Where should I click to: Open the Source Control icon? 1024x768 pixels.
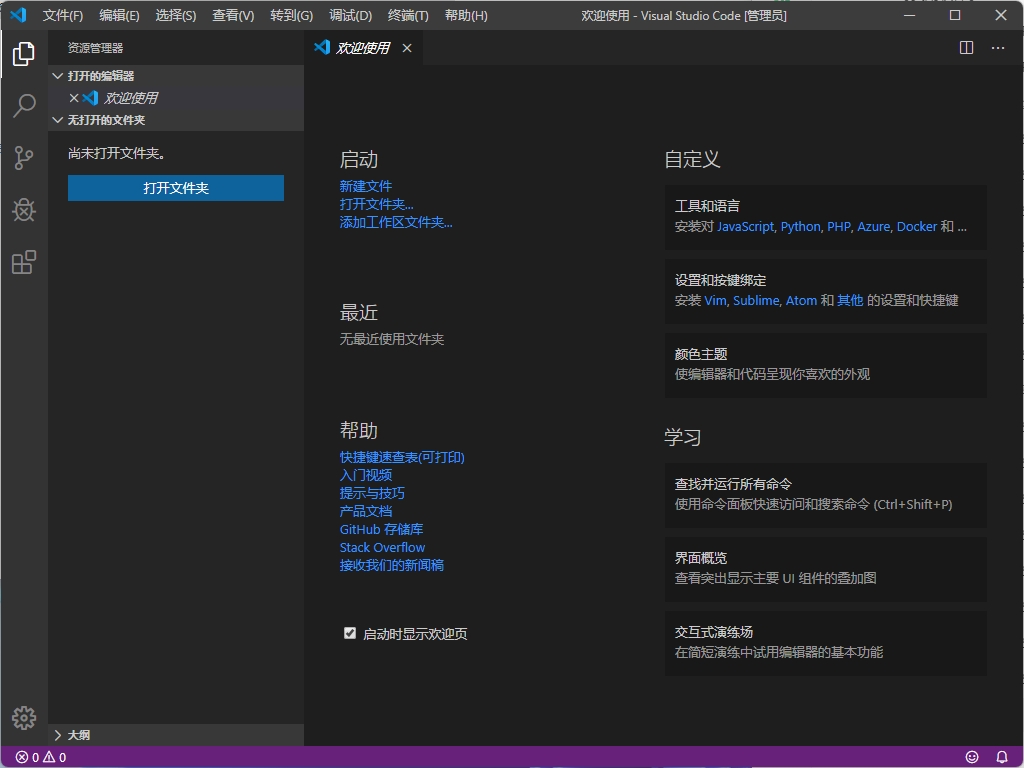[24, 158]
